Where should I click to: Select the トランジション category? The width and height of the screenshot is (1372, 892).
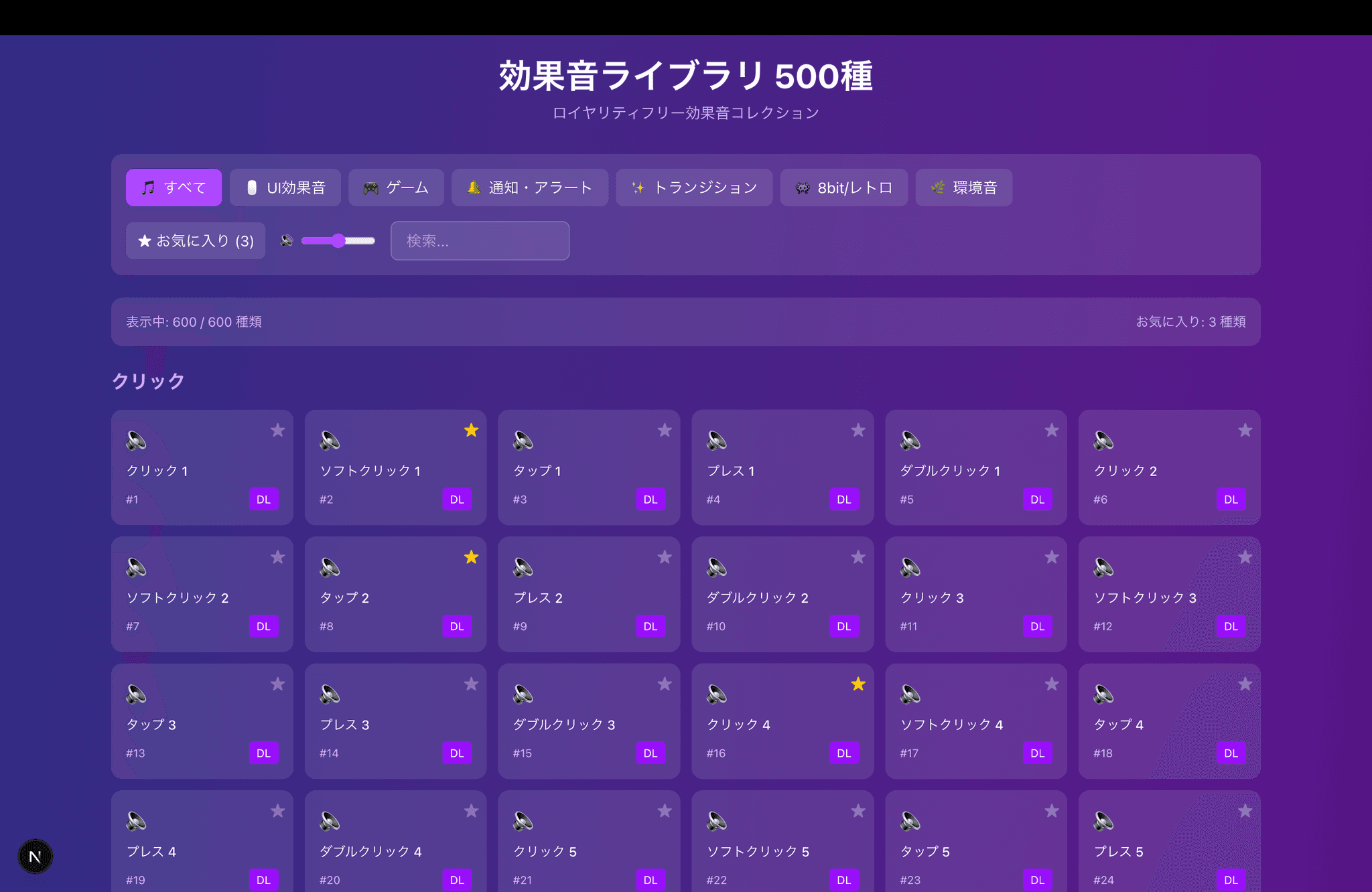(x=694, y=188)
